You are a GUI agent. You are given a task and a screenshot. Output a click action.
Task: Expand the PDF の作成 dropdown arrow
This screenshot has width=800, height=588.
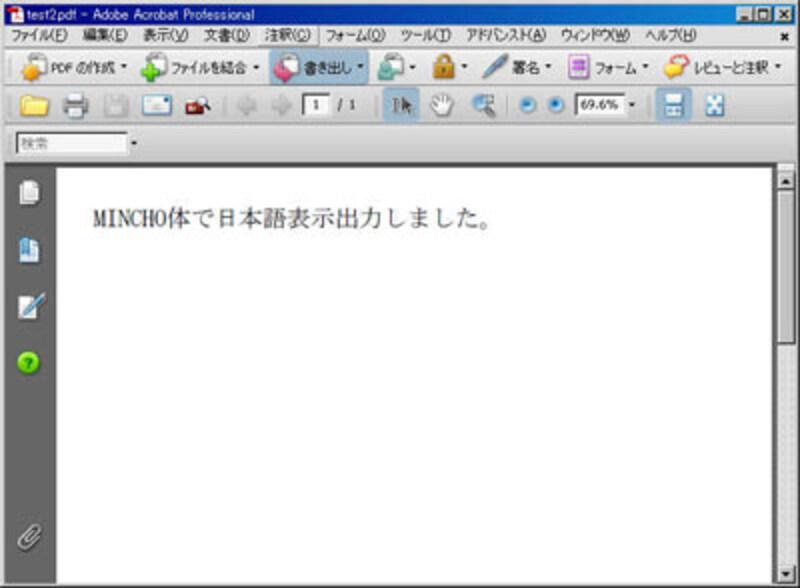tap(123, 67)
